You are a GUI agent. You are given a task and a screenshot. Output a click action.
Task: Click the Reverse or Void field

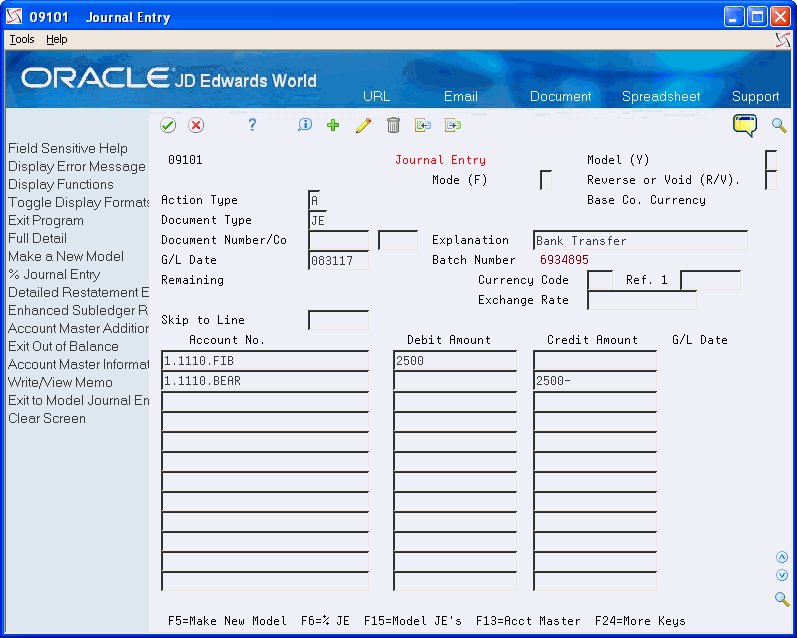point(771,180)
